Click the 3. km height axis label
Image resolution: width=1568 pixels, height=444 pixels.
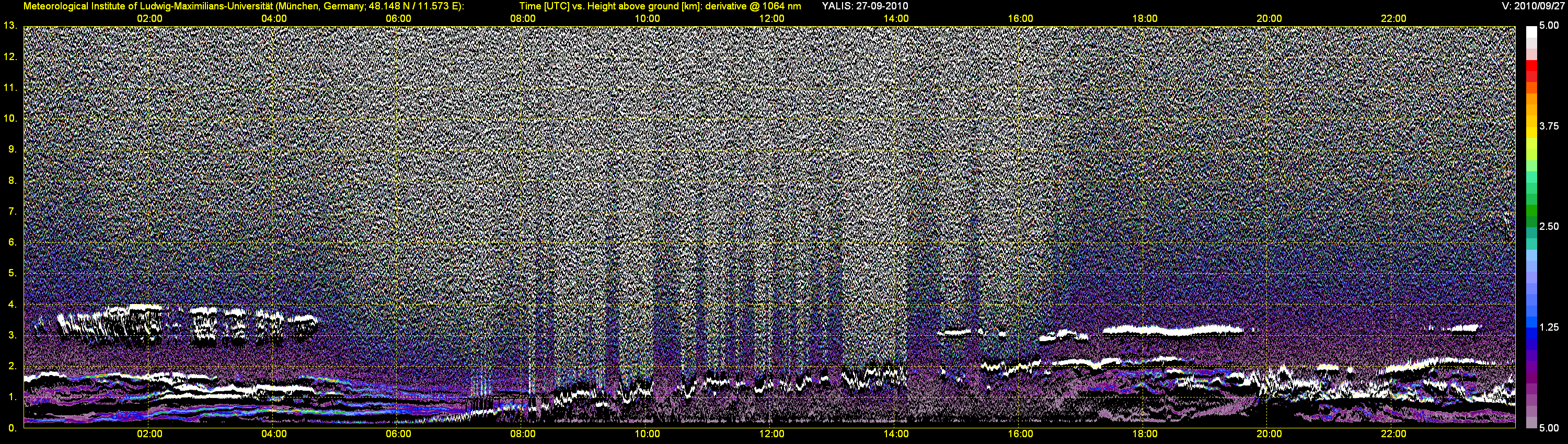click(13, 335)
